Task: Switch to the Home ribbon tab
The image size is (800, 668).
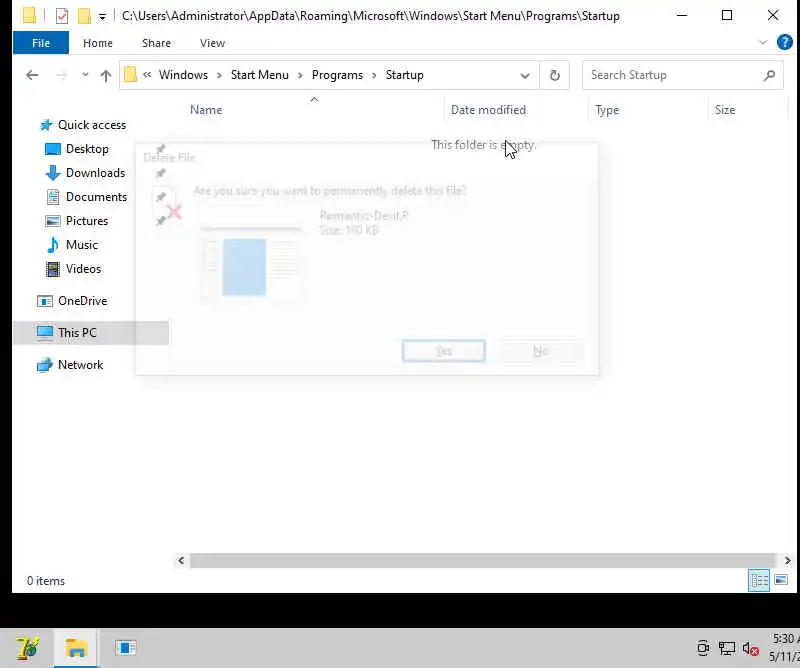Action: coord(97,43)
